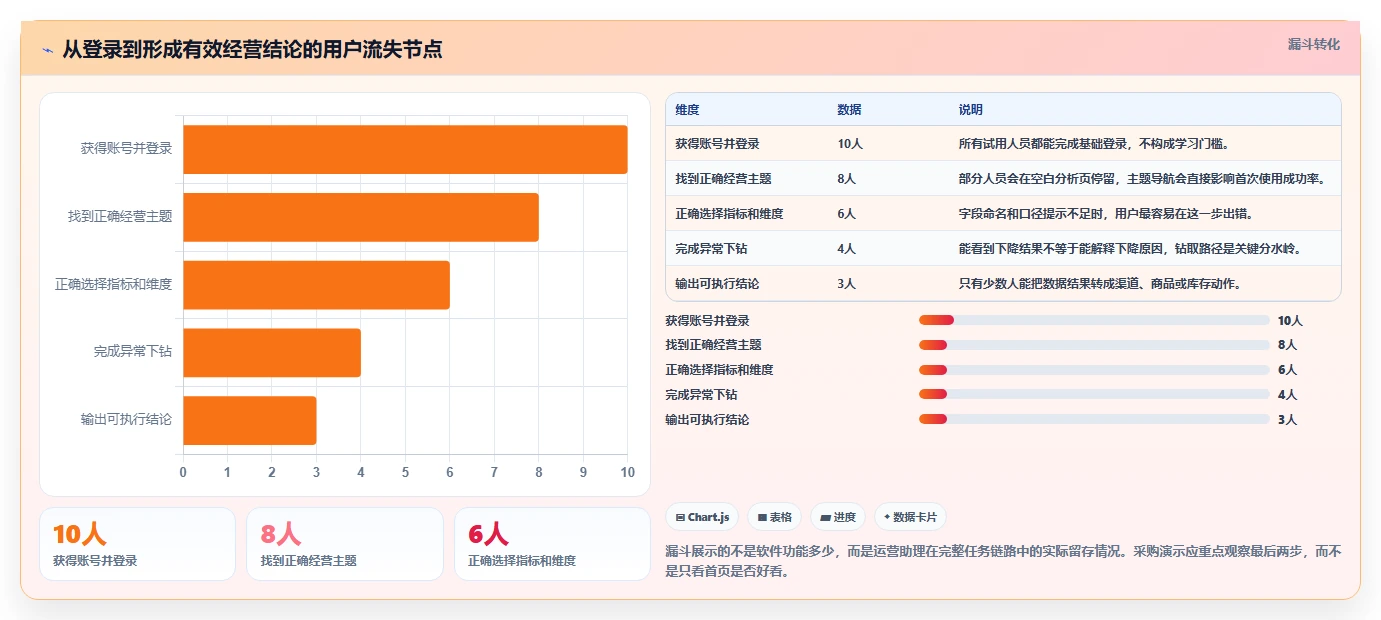Click the chart's y-axis label 获得账号并登录

[126, 149]
